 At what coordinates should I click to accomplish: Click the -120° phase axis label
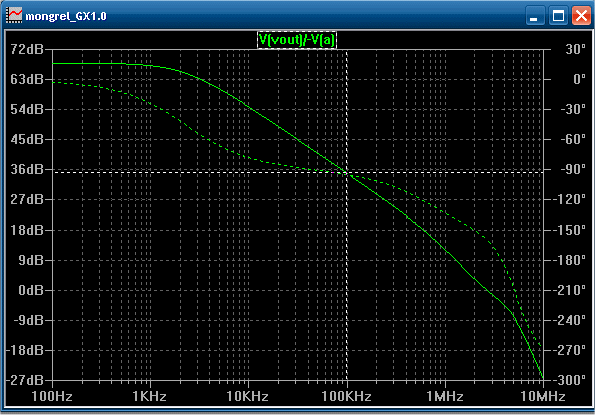569,199
